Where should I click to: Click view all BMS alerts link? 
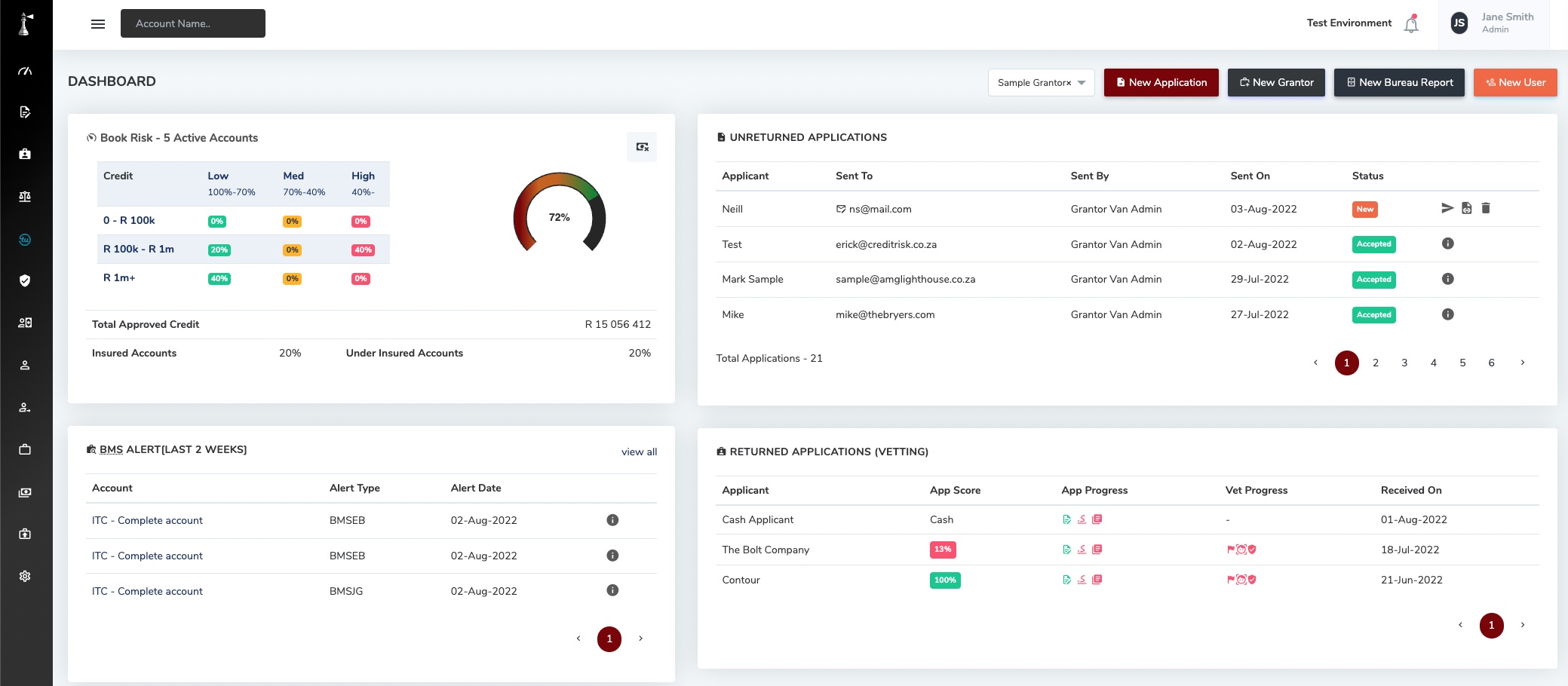[x=639, y=452]
